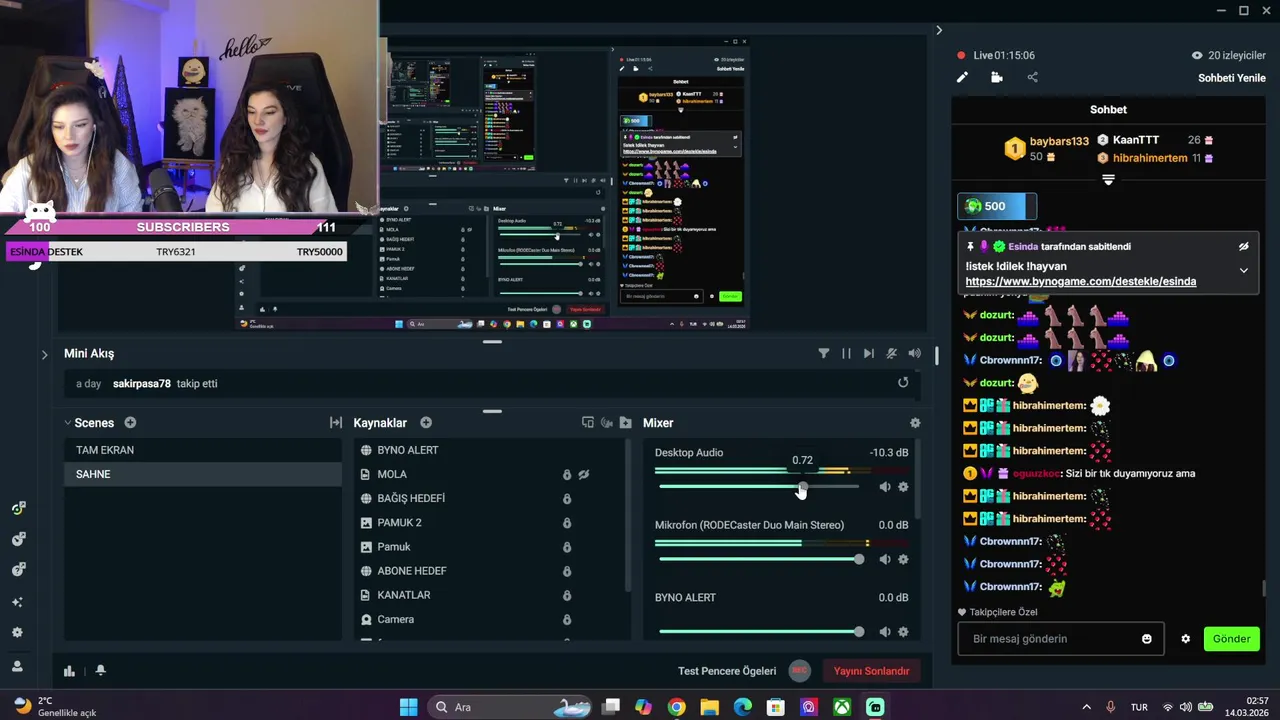Edit stream info with the pencil icon
1280x720 pixels.
coord(962,77)
